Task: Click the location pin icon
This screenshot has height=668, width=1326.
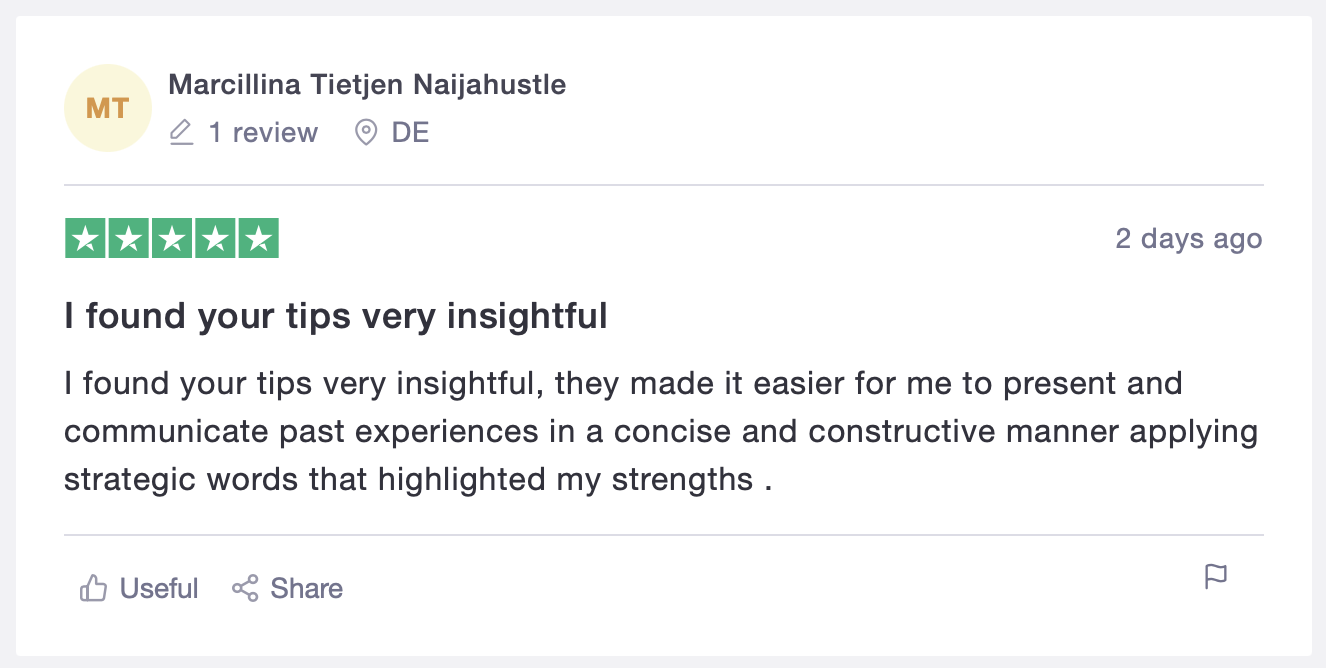Action: (367, 132)
